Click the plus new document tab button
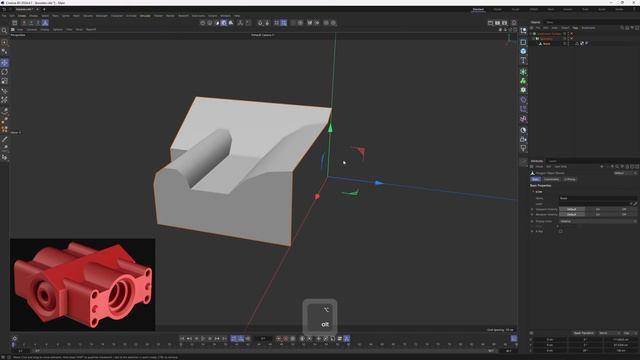640x360 pixels. (44, 9)
